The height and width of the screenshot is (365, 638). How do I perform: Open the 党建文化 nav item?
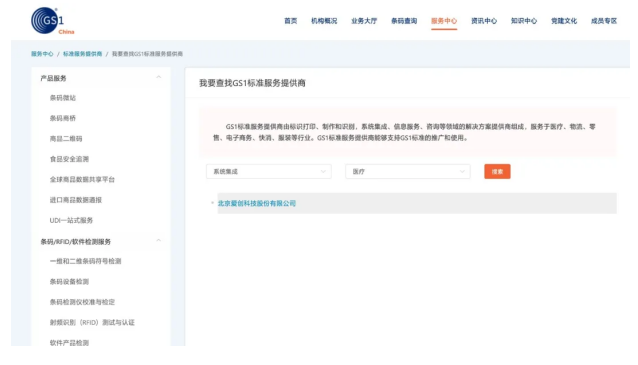[564, 21]
